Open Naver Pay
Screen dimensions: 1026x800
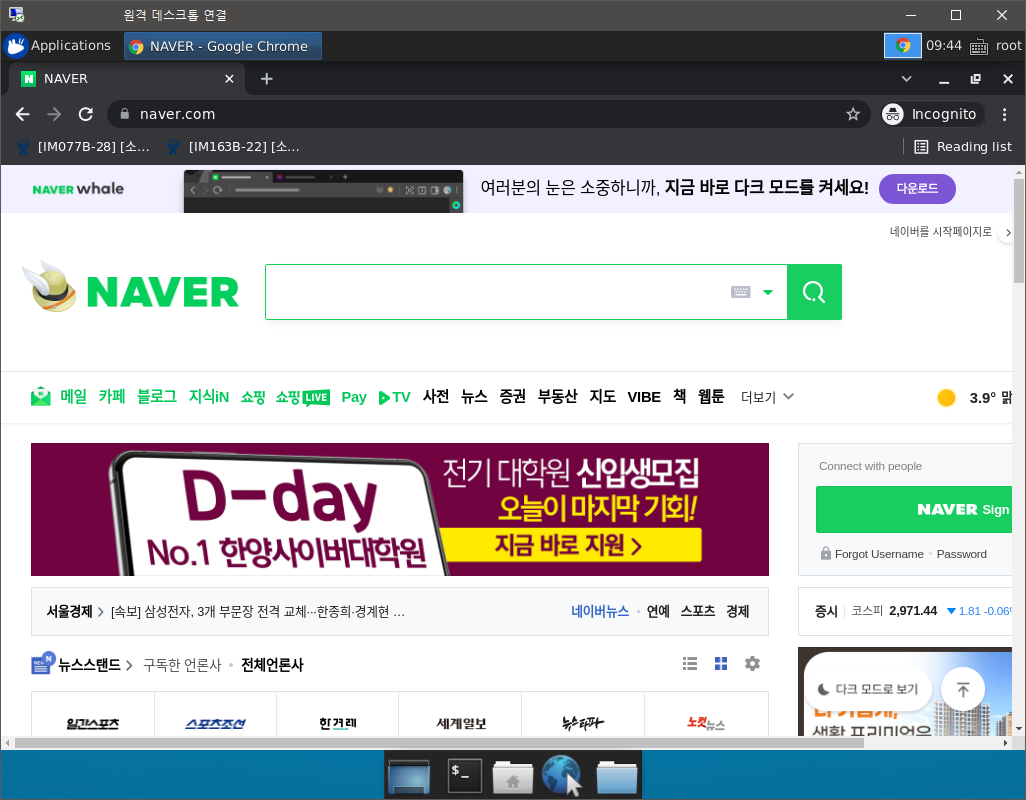[354, 397]
